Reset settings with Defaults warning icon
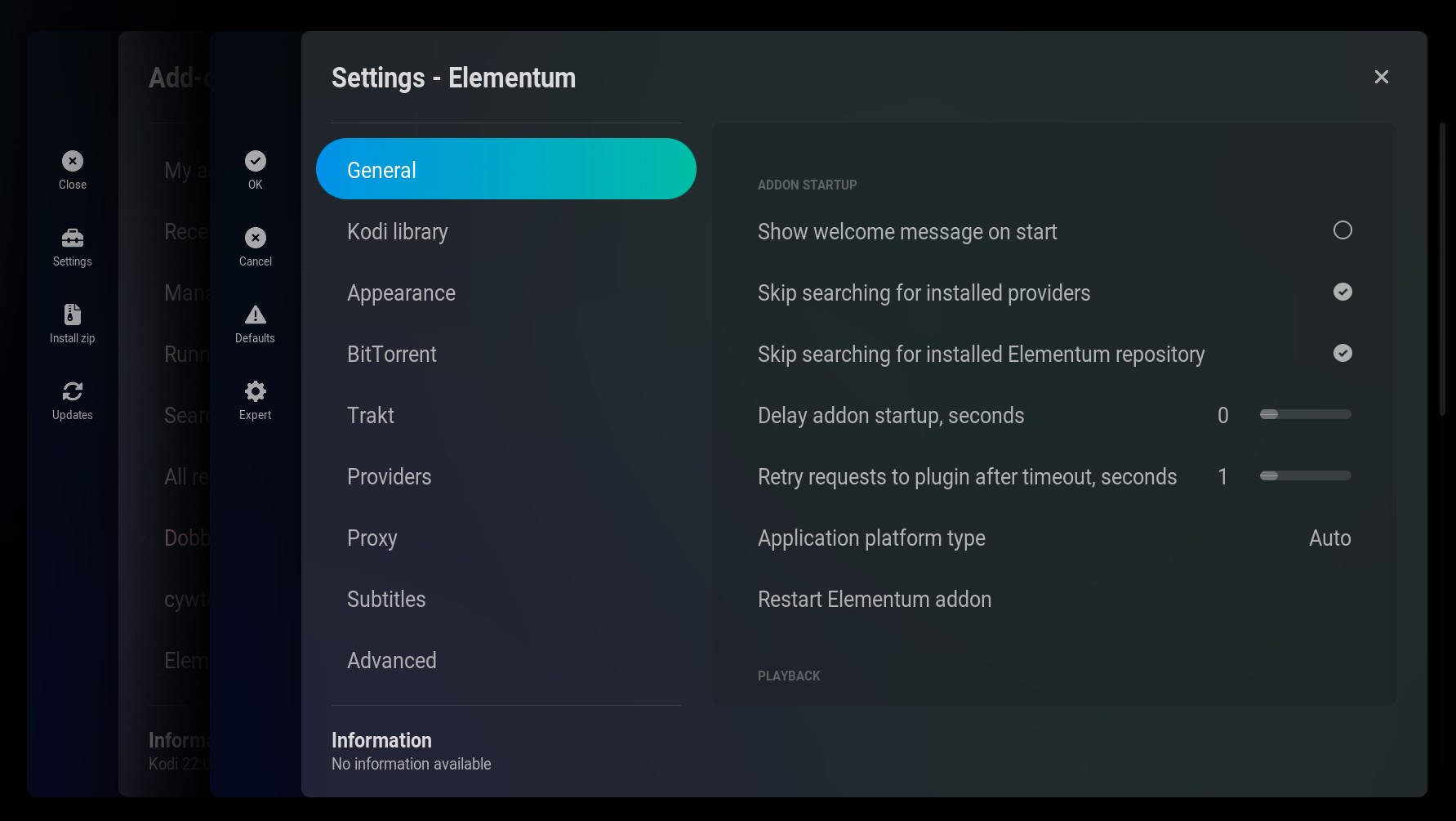The width and height of the screenshot is (1456, 821). 256,315
